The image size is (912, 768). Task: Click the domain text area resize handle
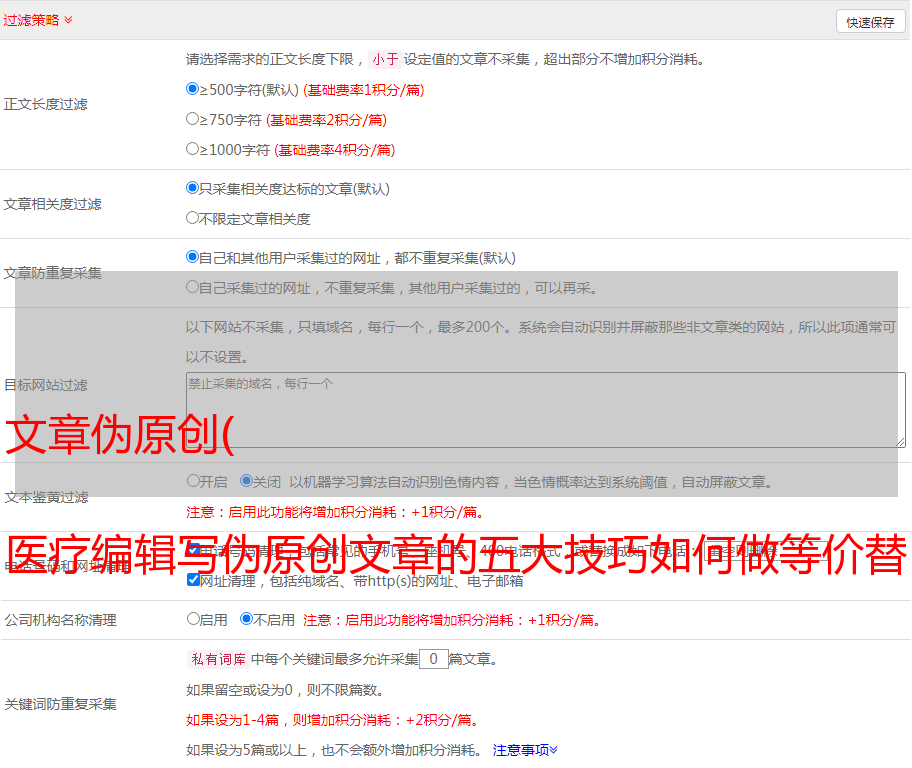900,441
